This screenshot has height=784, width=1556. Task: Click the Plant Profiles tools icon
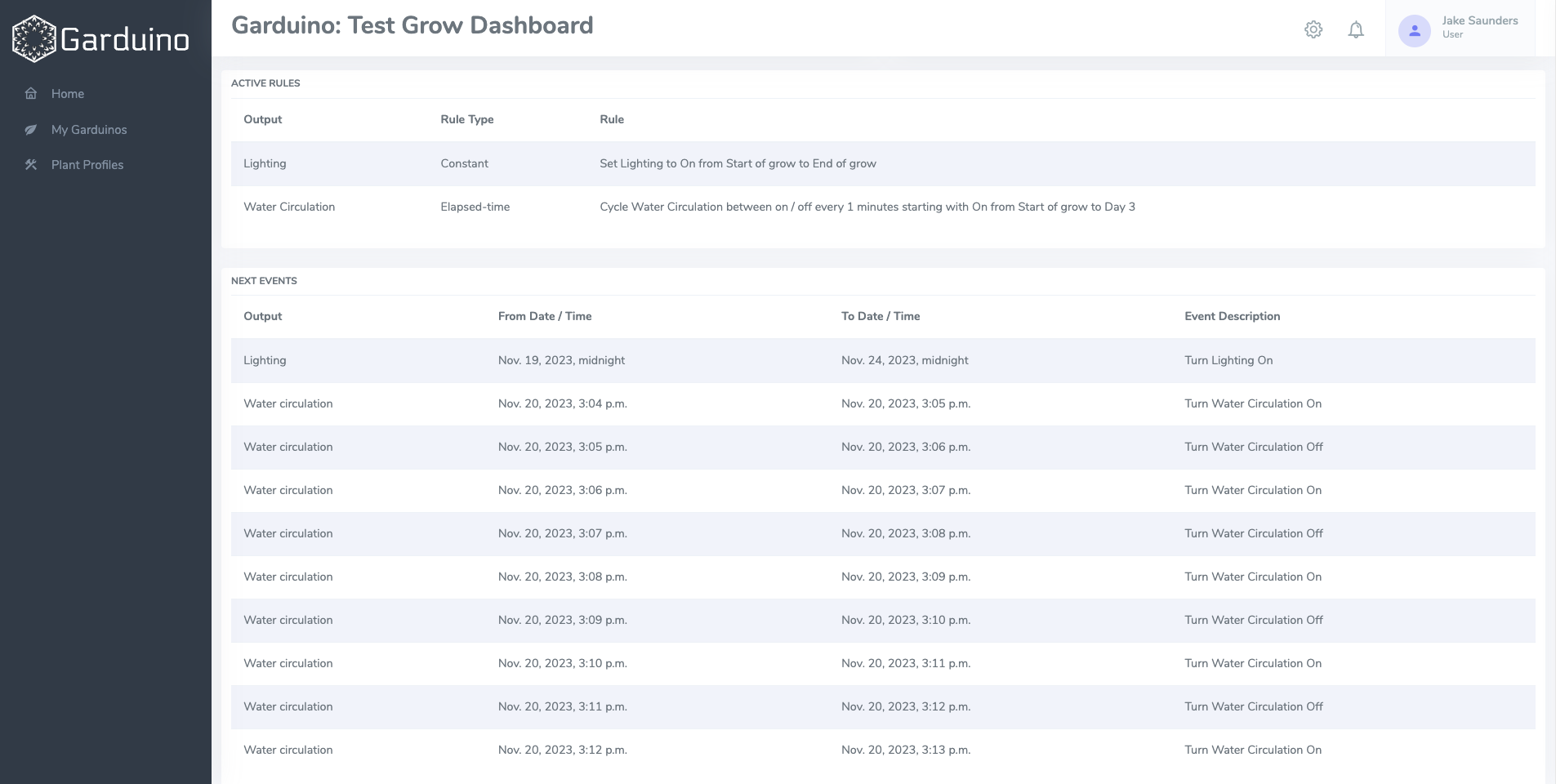tap(31, 165)
